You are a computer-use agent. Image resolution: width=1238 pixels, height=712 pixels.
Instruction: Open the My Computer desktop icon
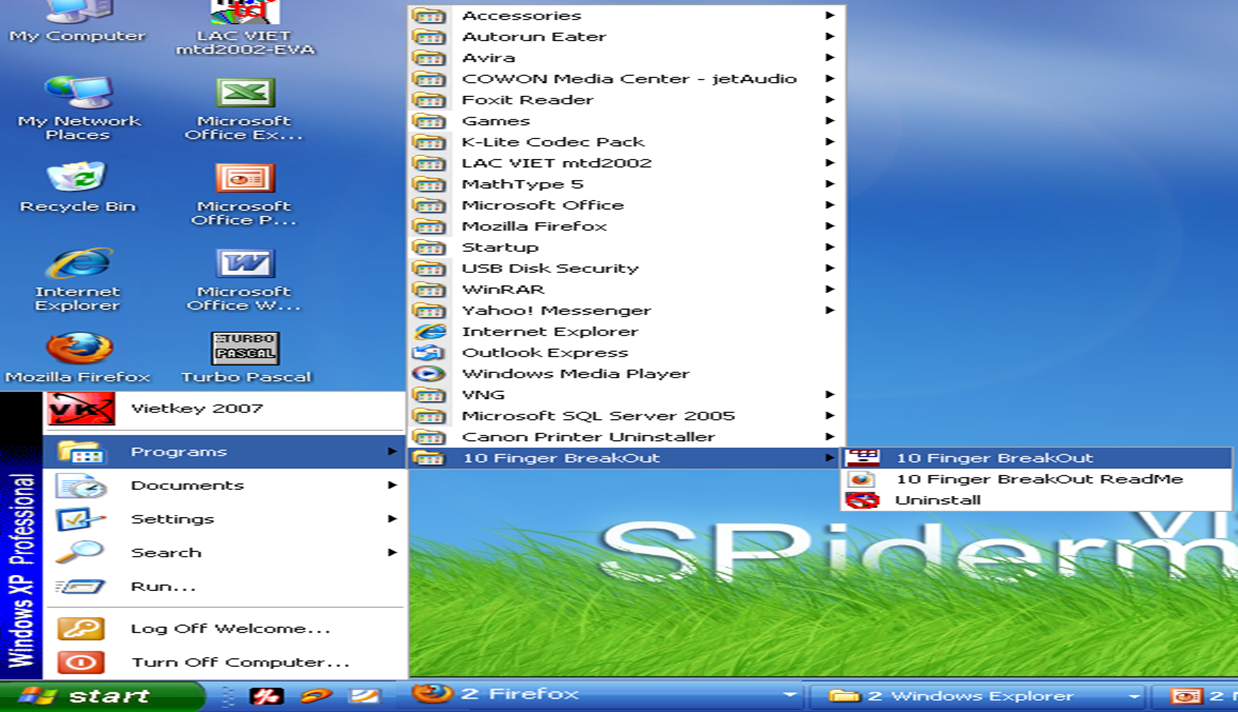pos(77,22)
